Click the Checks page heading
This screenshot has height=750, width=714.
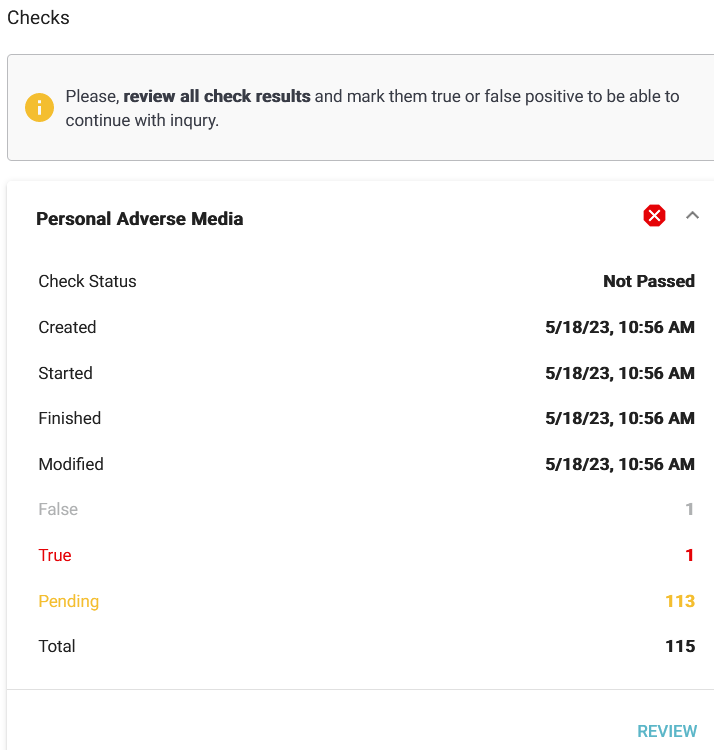click(x=39, y=18)
